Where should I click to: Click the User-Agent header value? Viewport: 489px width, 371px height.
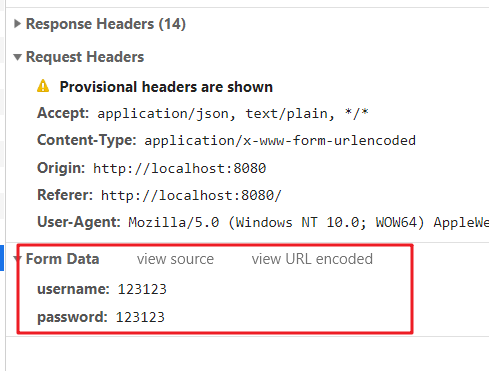point(309,222)
